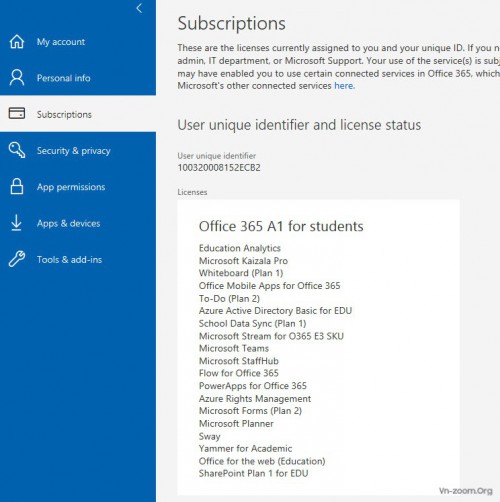
Task: Click 'SharePoint Plan 1 for EDU' entry
Action: pyautogui.click(x=253, y=474)
